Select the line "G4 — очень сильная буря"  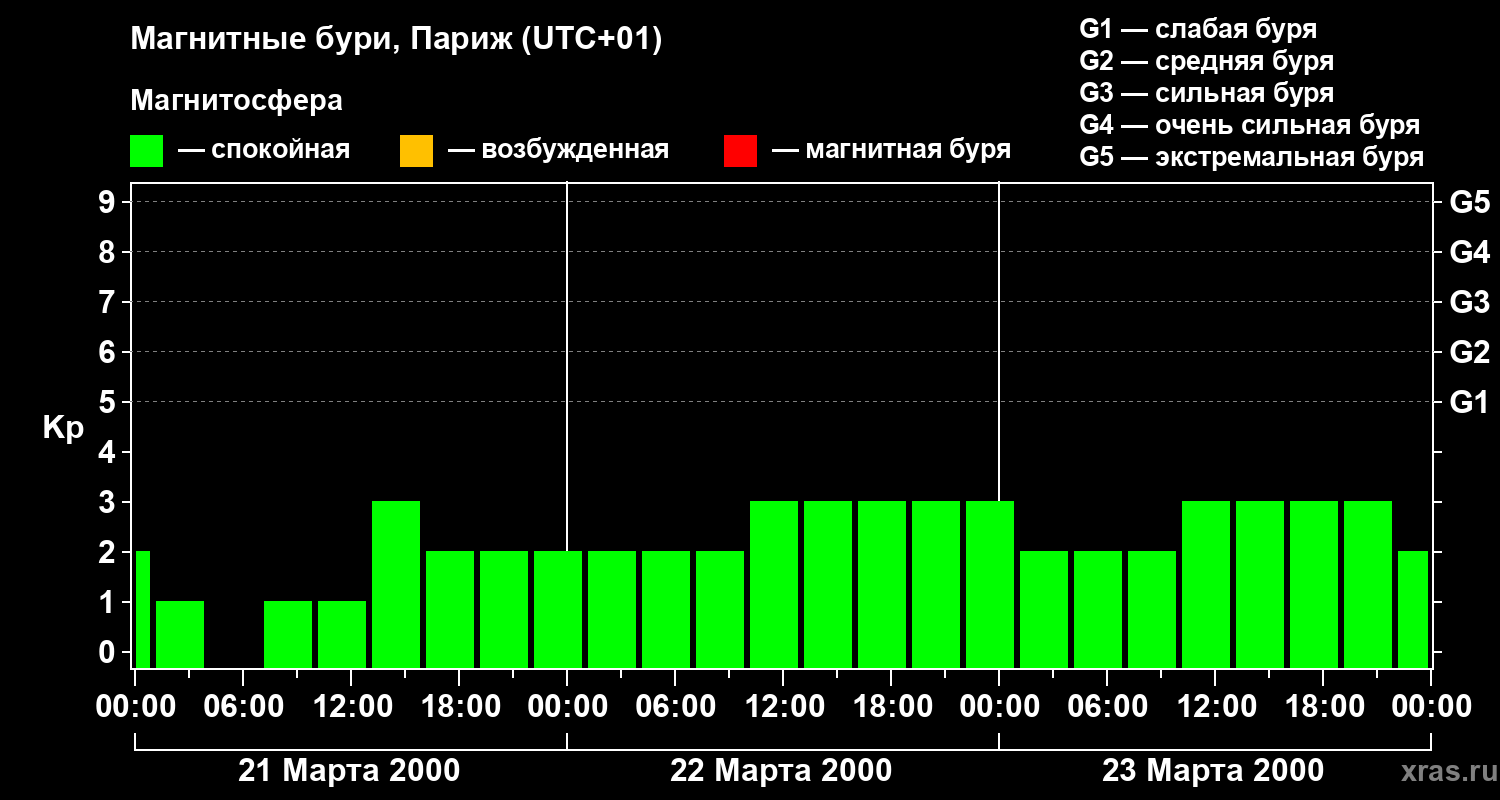(1250, 125)
